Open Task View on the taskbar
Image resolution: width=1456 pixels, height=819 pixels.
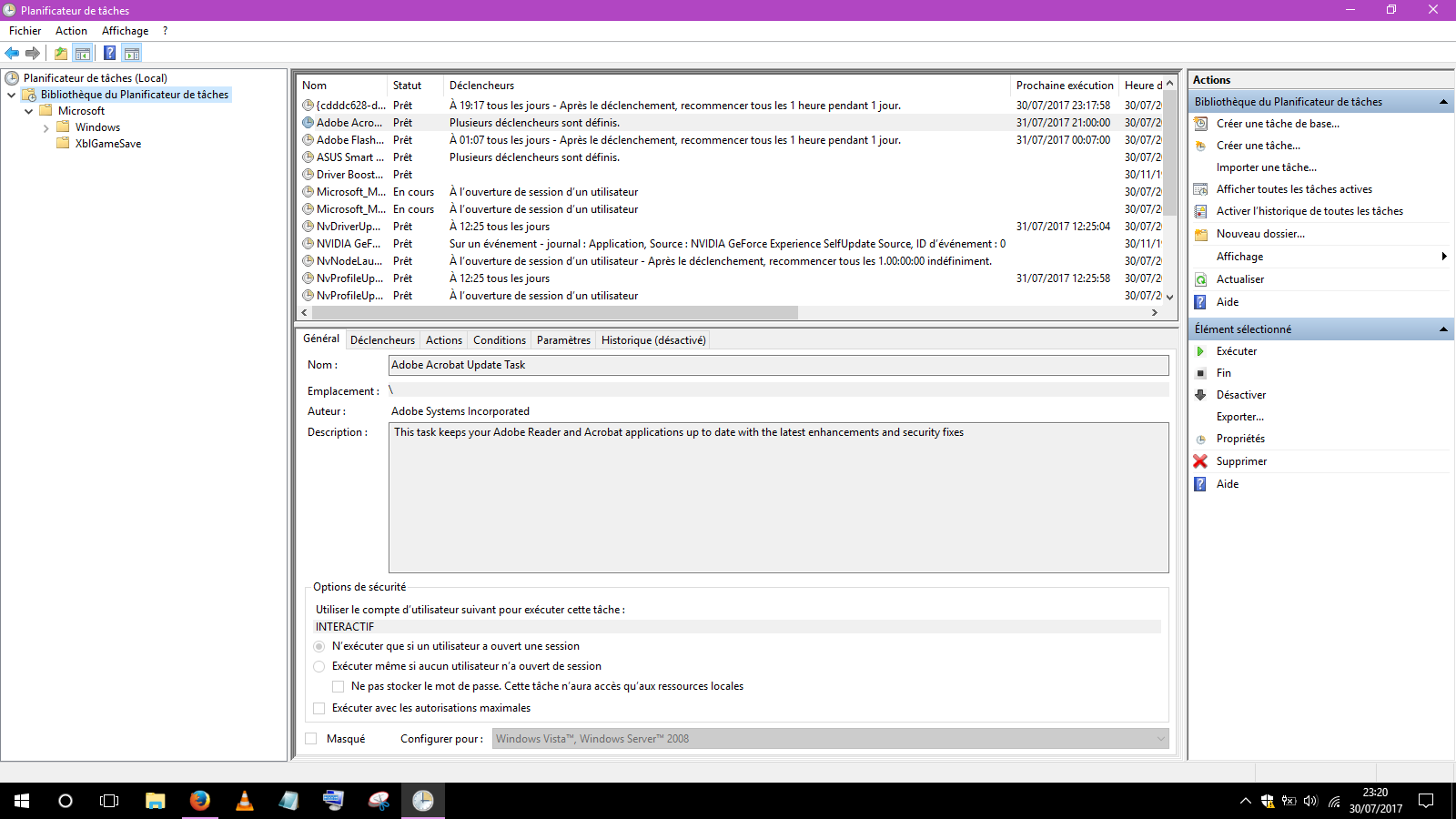click(109, 801)
